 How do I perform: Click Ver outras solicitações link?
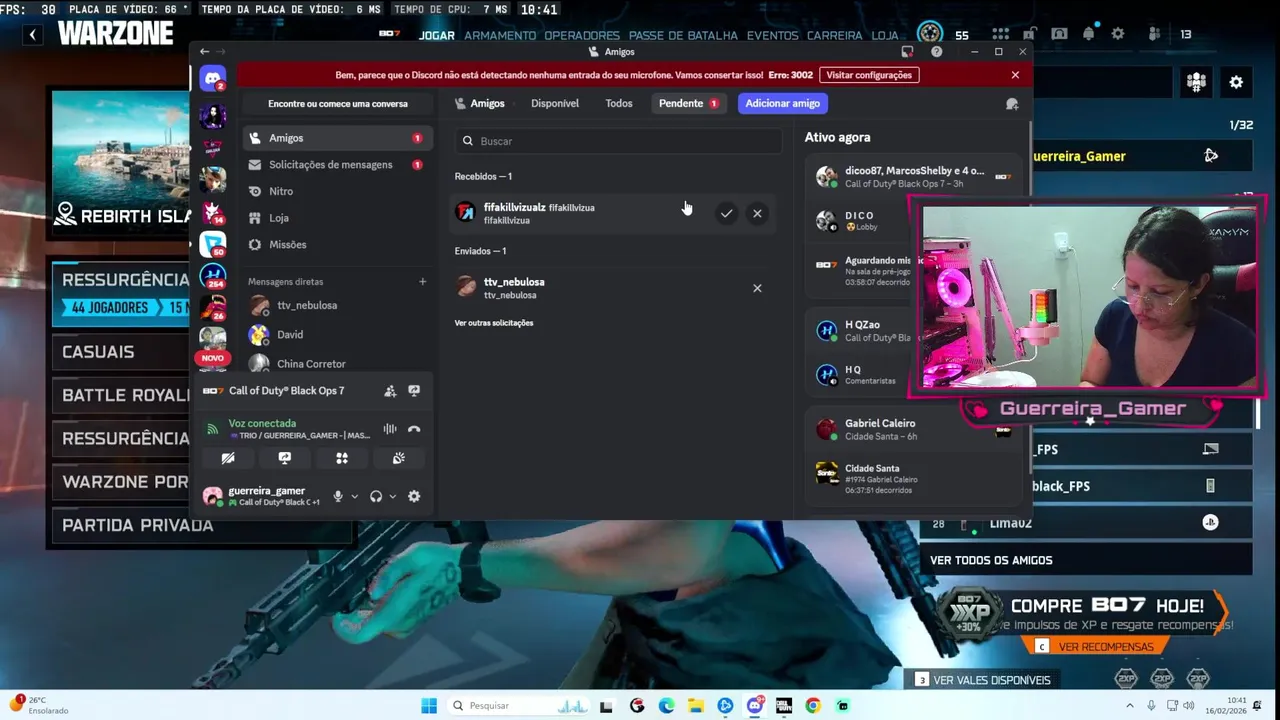click(x=494, y=323)
